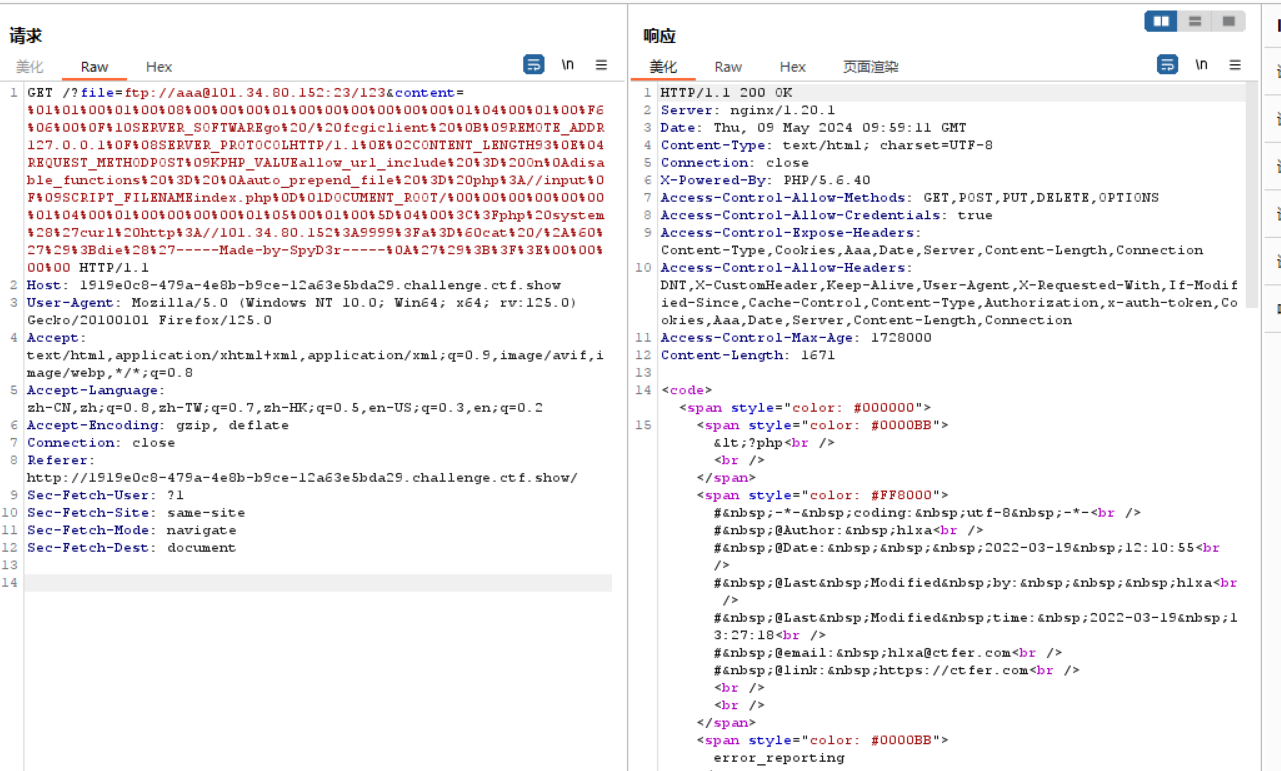Click the Sec-Fetch-Mode: navigate line
1281x771 pixels.
tap(132, 530)
